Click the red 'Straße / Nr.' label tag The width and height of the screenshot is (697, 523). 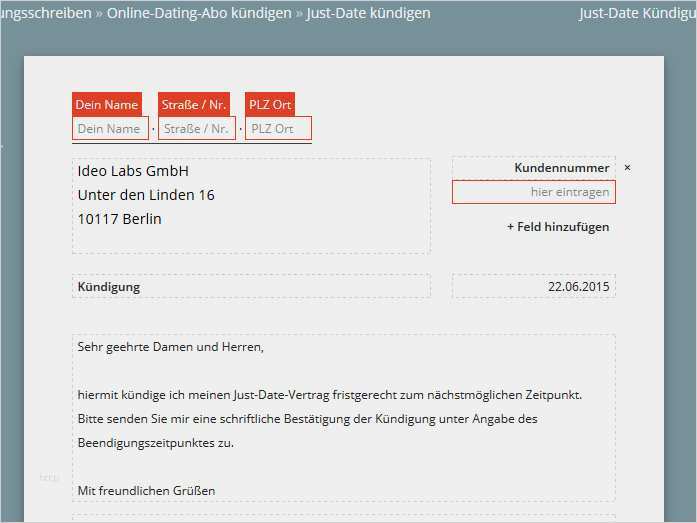pyautogui.click(x=194, y=105)
